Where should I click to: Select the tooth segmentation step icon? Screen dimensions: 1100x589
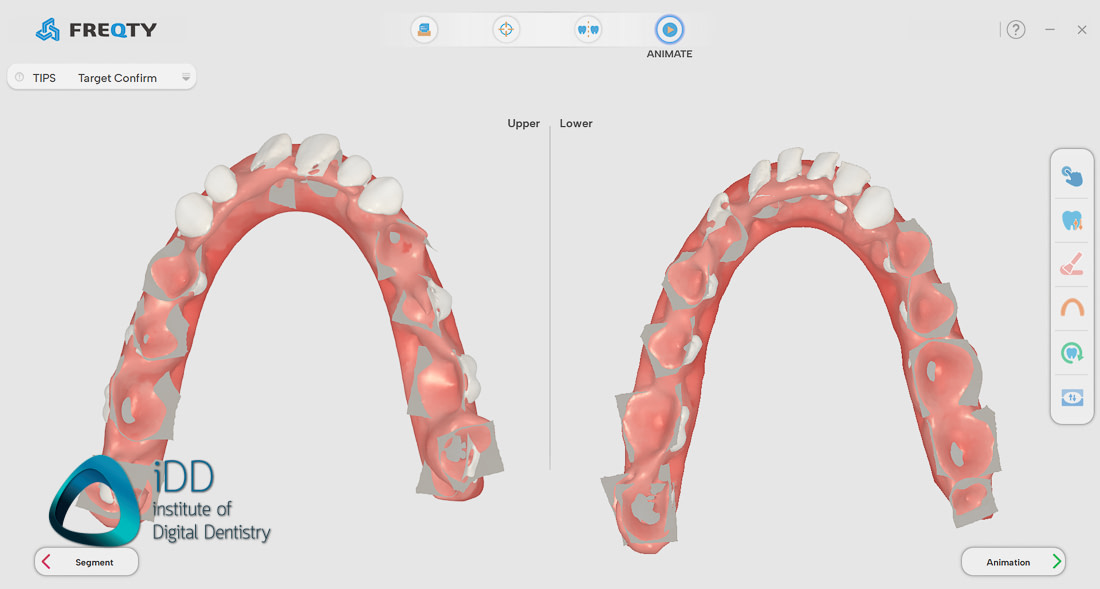pyautogui.click(x=588, y=30)
